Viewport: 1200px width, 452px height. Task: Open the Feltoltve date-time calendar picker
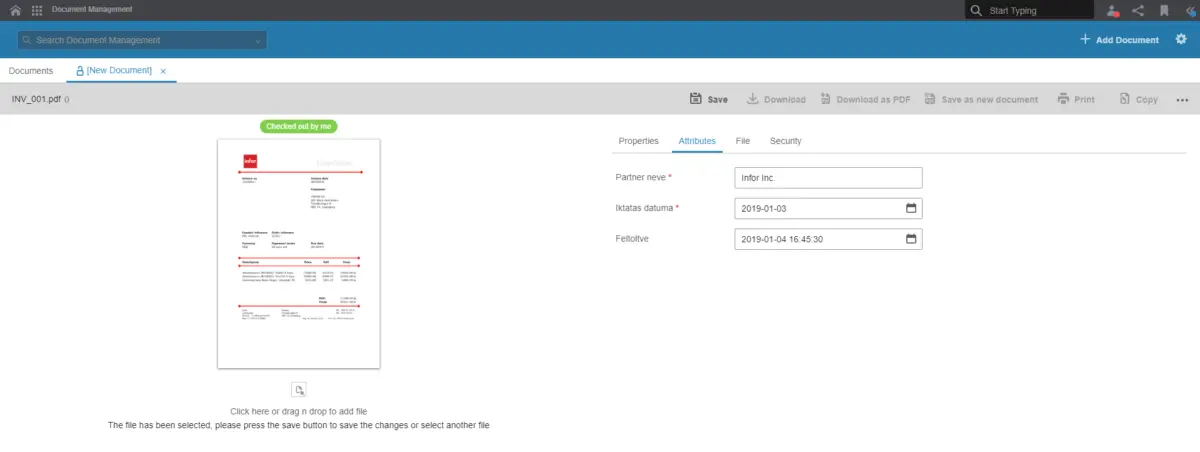911,239
